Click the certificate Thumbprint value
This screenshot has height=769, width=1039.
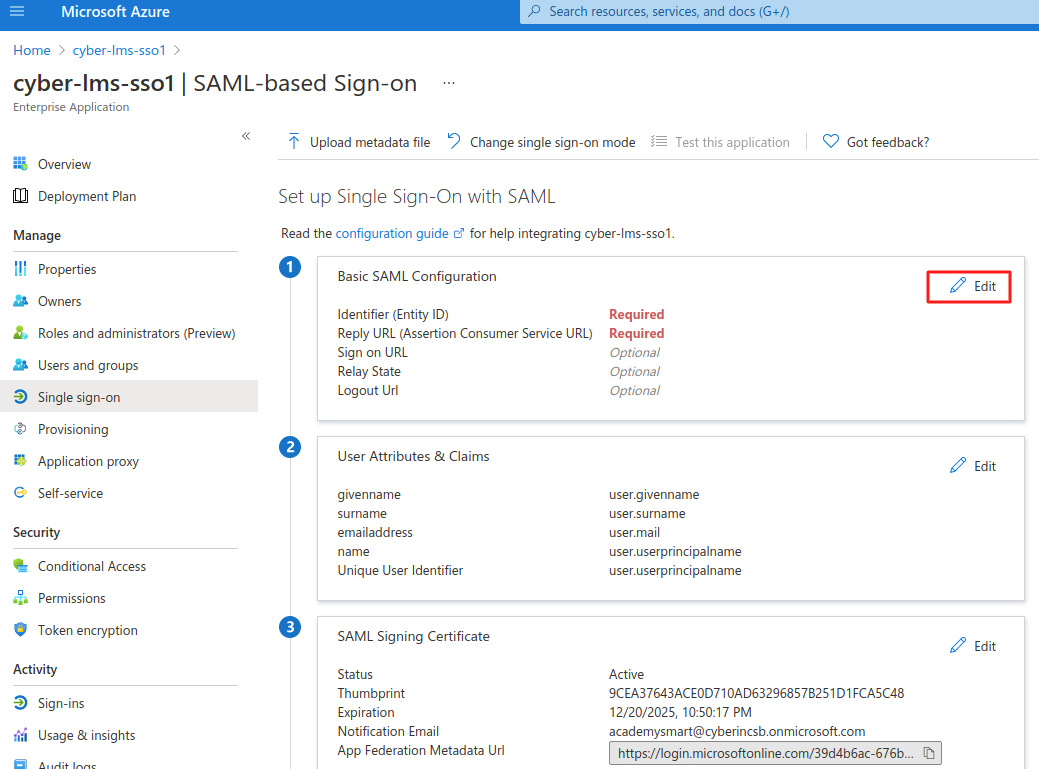point(757,693)
